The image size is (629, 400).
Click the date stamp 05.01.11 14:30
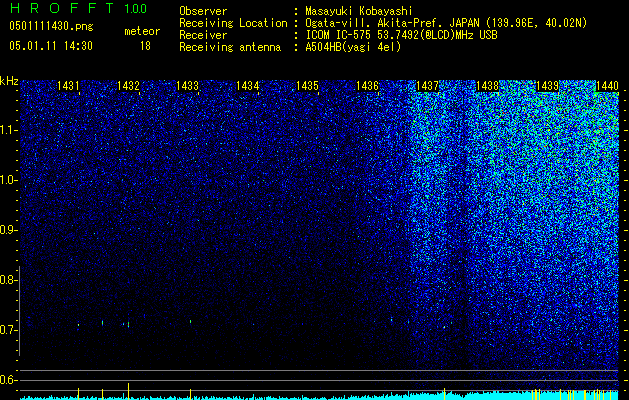click(x=51, y=46)
